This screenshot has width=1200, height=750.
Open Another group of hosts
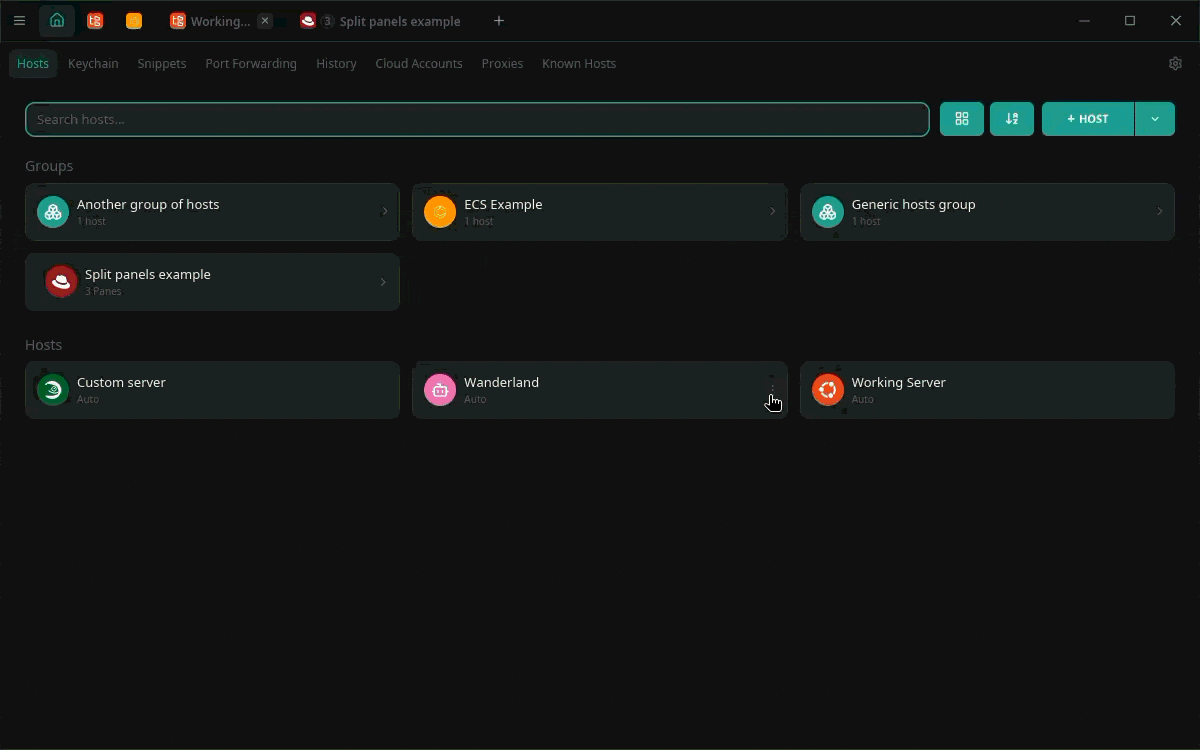point(212,212)
